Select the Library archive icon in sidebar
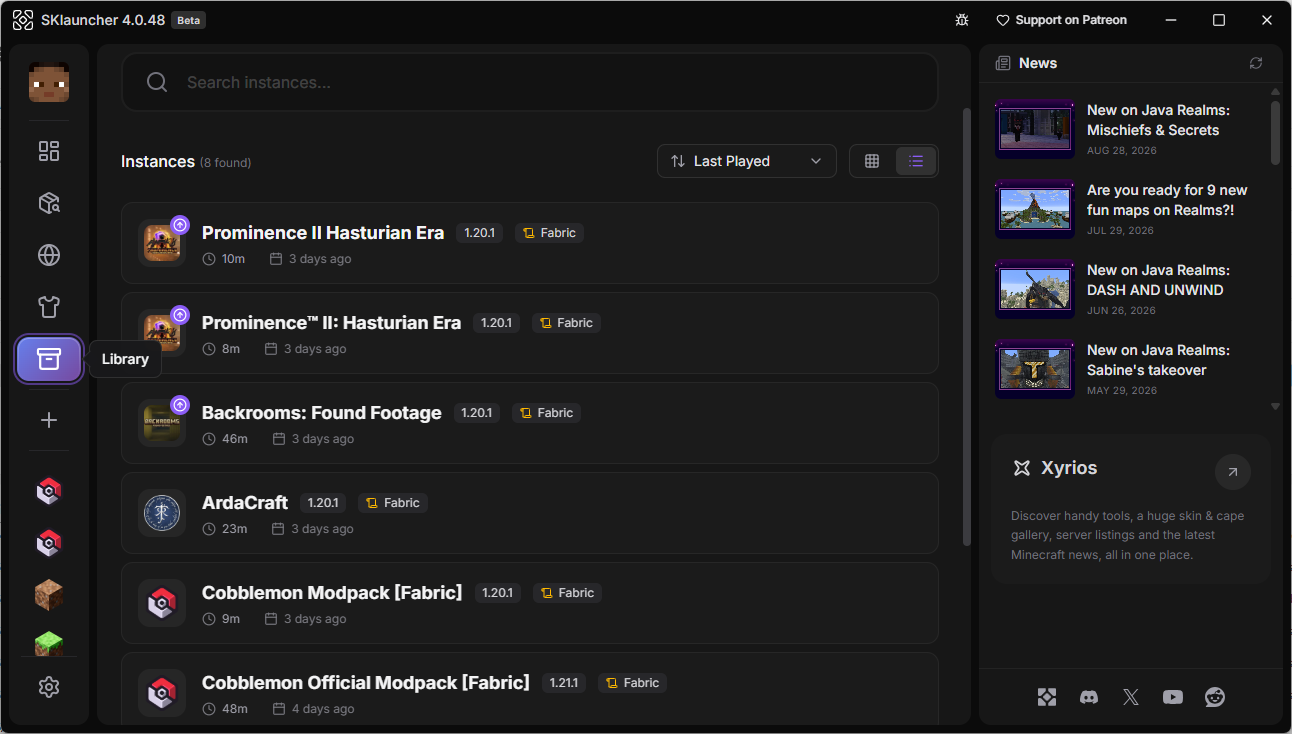This screenshot has width=1292, height=734. [x=49, y=359]
